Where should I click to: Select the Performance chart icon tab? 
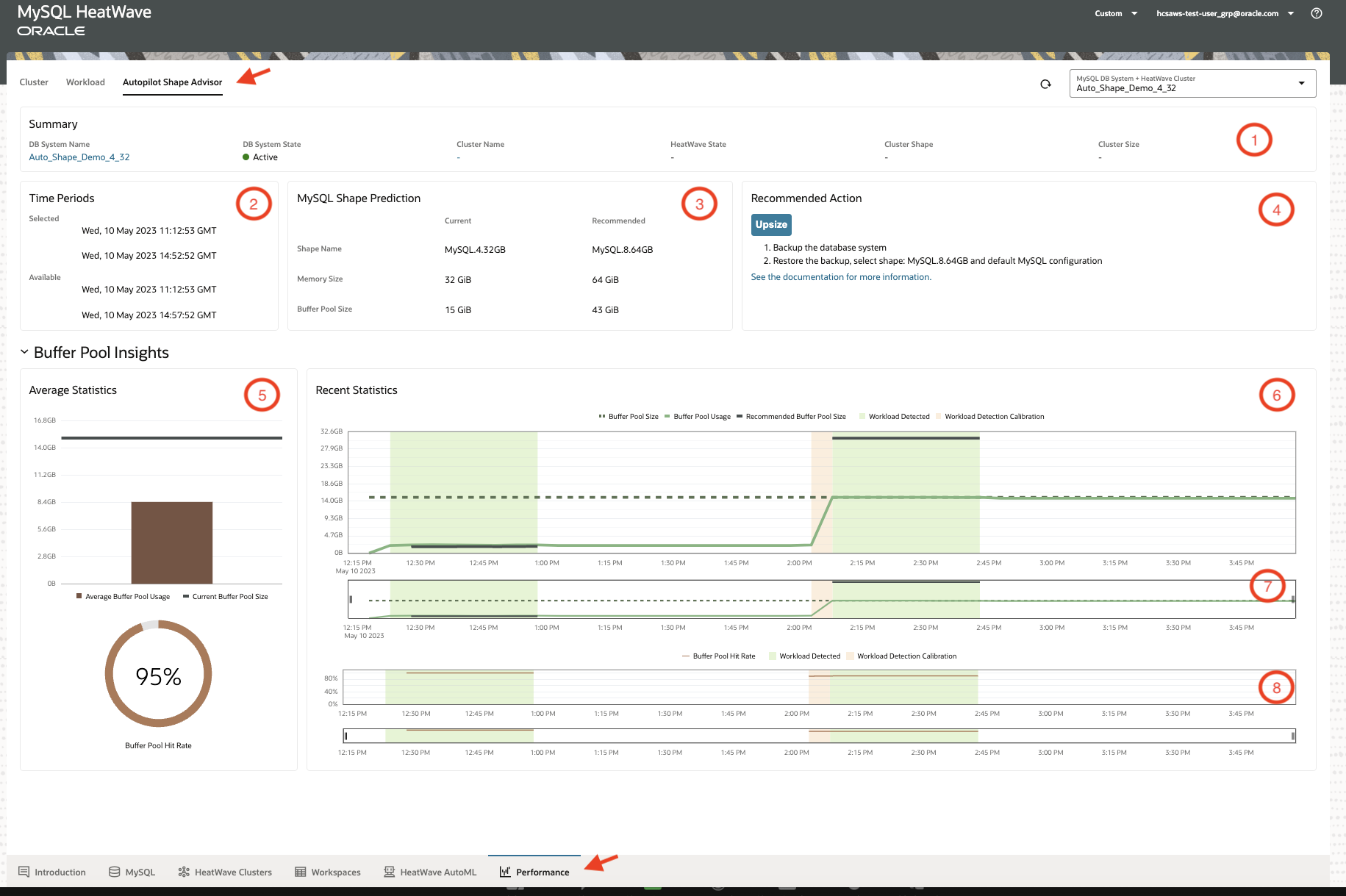click(505, 872)
